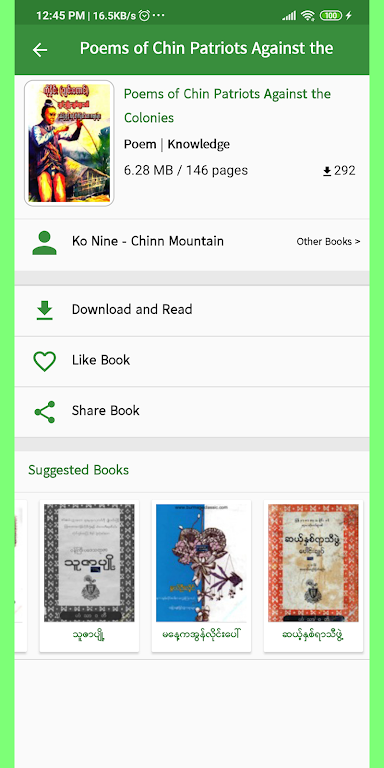Click the download count icon showing 292
The image size is (384, 768).
(327, 171)
